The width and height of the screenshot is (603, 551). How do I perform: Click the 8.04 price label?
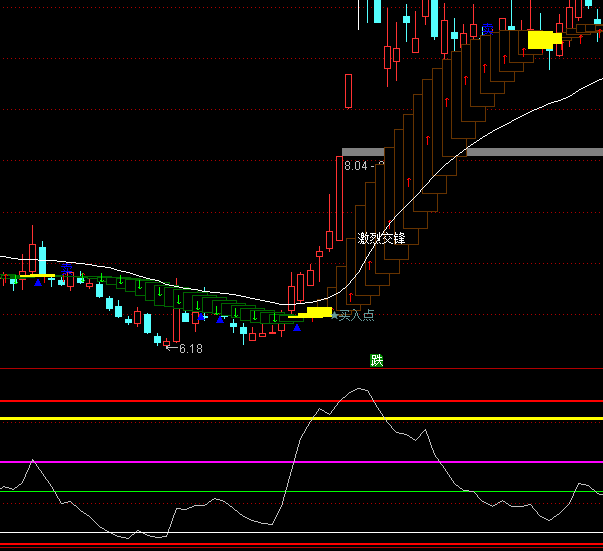358,166
